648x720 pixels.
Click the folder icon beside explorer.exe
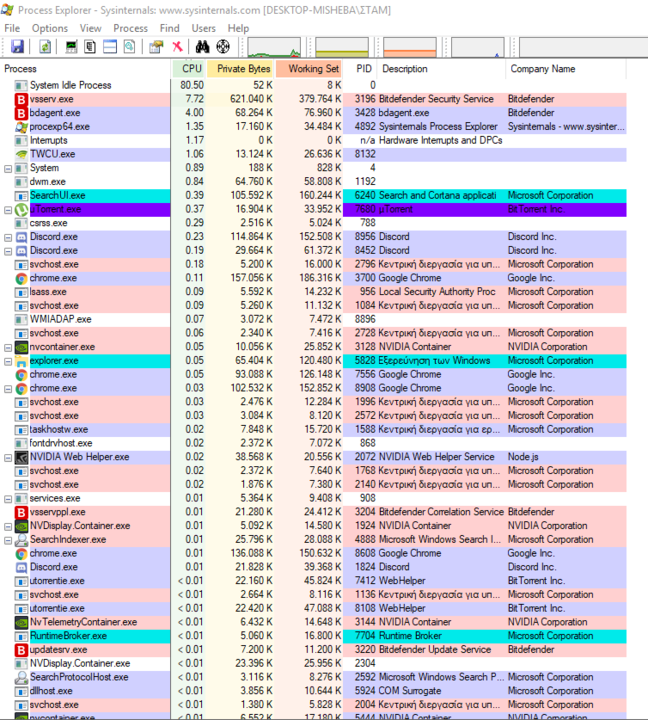[21, 361]
